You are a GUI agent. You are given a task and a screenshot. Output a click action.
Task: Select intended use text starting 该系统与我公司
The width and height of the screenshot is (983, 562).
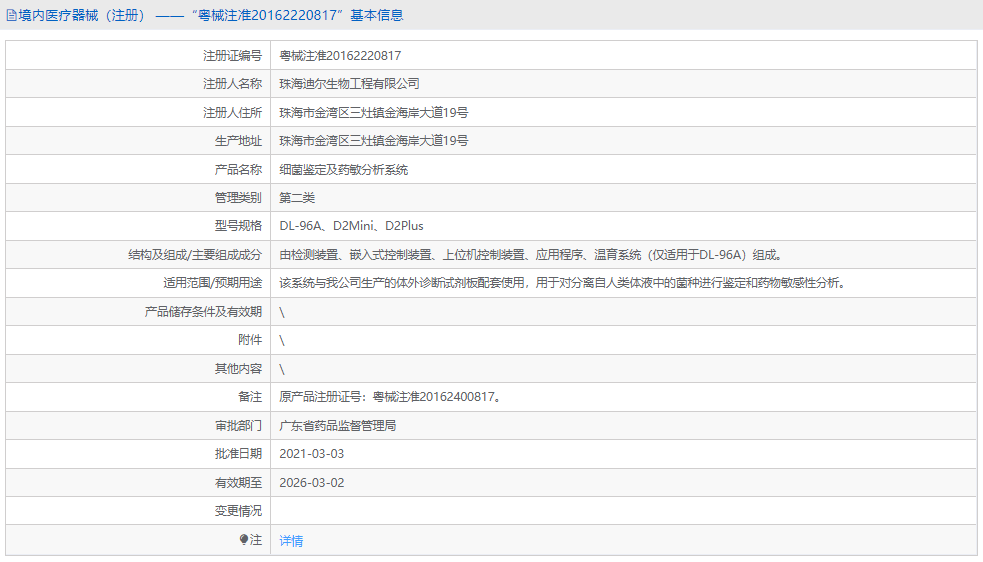[563, 283]
